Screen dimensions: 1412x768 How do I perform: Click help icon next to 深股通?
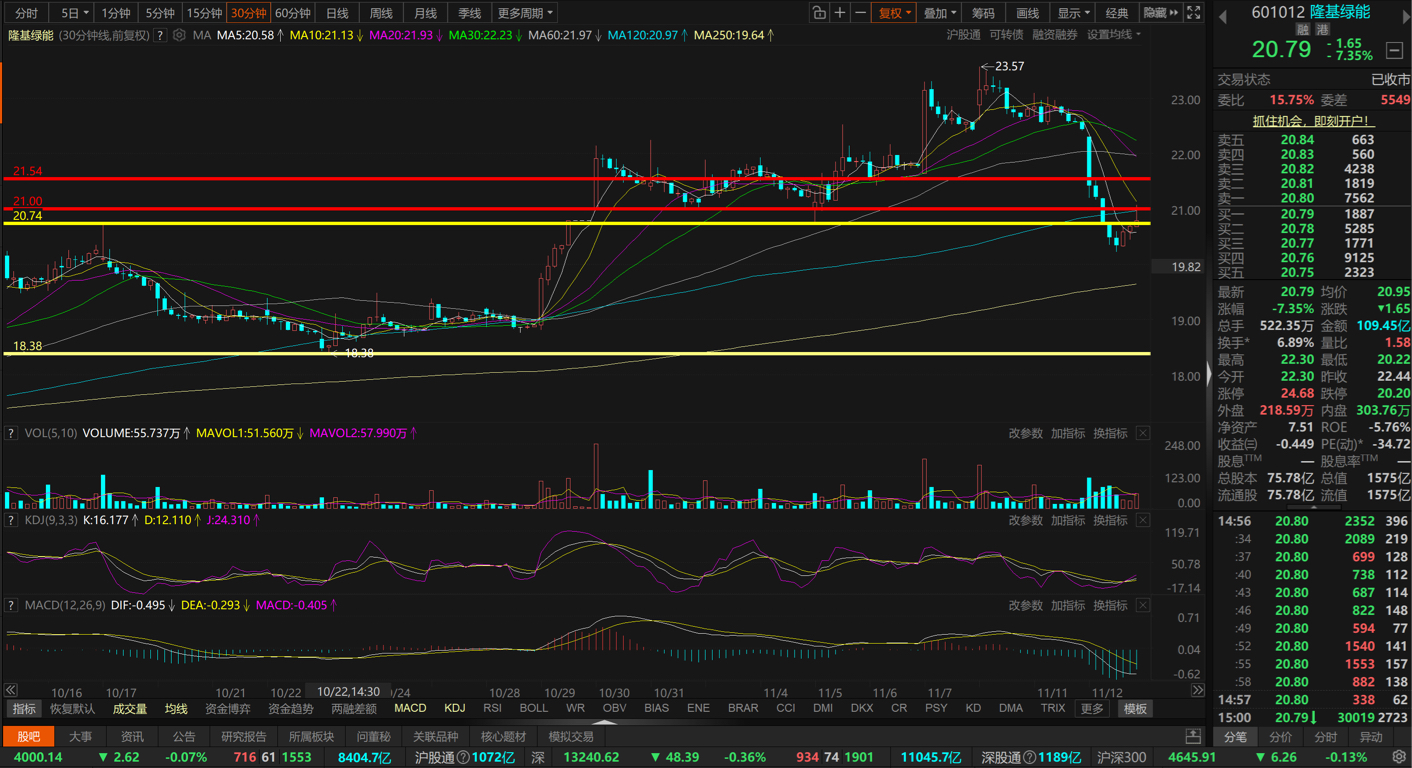[1030, 757]
